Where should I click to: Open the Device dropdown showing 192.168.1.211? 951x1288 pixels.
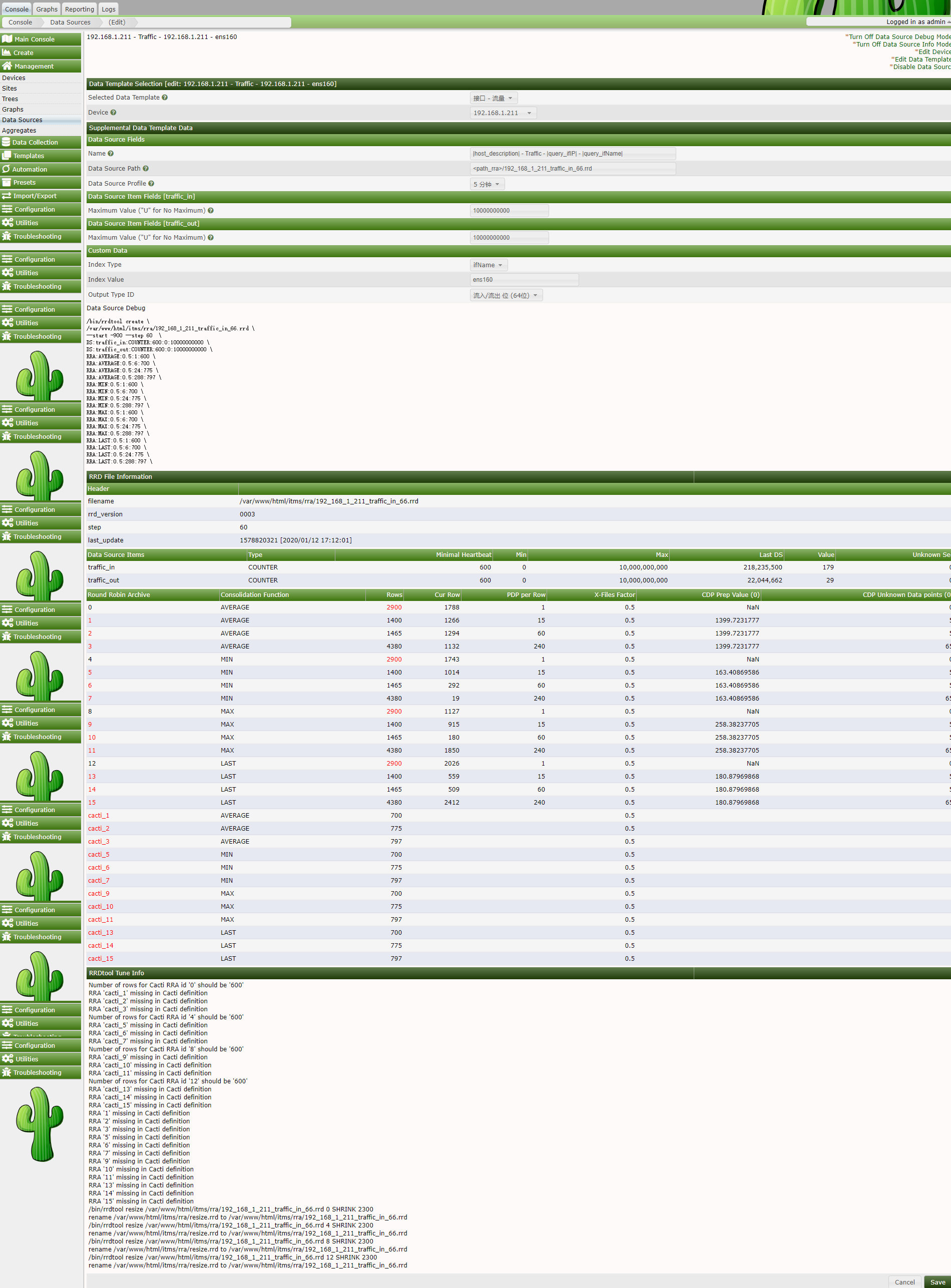503,113
